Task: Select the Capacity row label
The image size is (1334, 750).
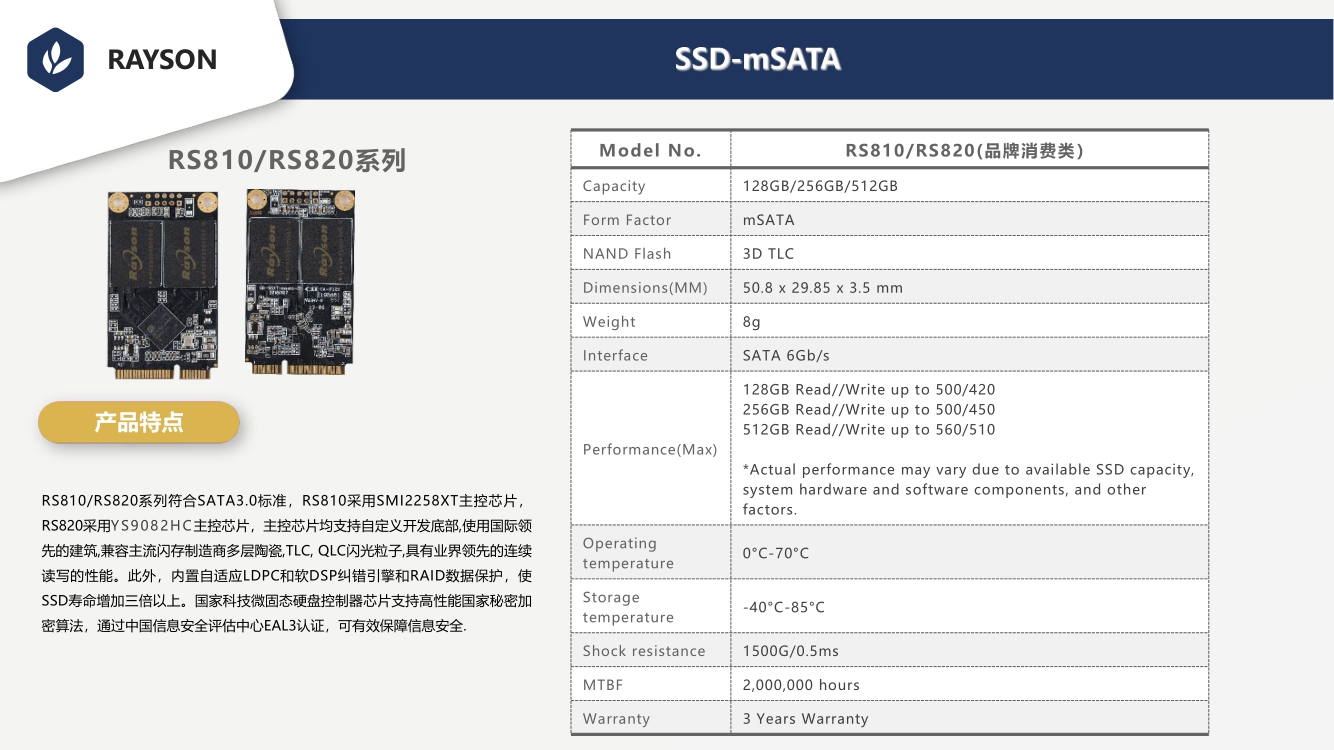Action: [614, 186]
